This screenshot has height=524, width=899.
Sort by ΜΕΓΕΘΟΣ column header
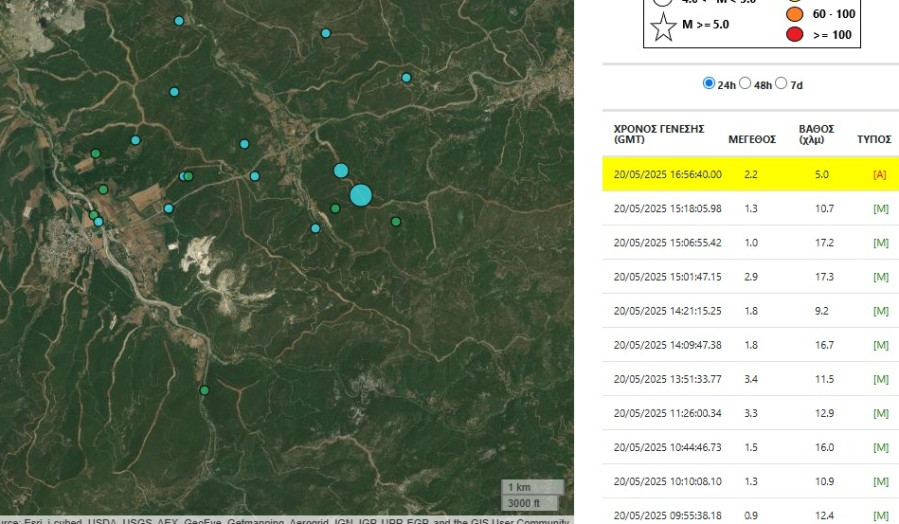point(751,139)
